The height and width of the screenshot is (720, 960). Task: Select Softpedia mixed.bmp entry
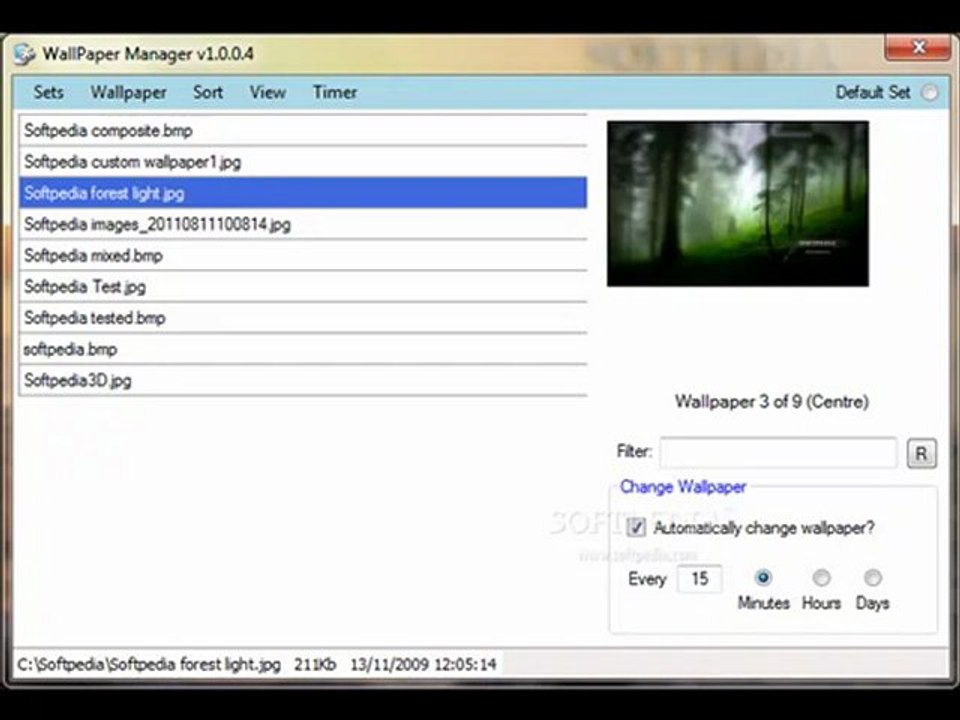pyautogui.click(x=303, y=255)
